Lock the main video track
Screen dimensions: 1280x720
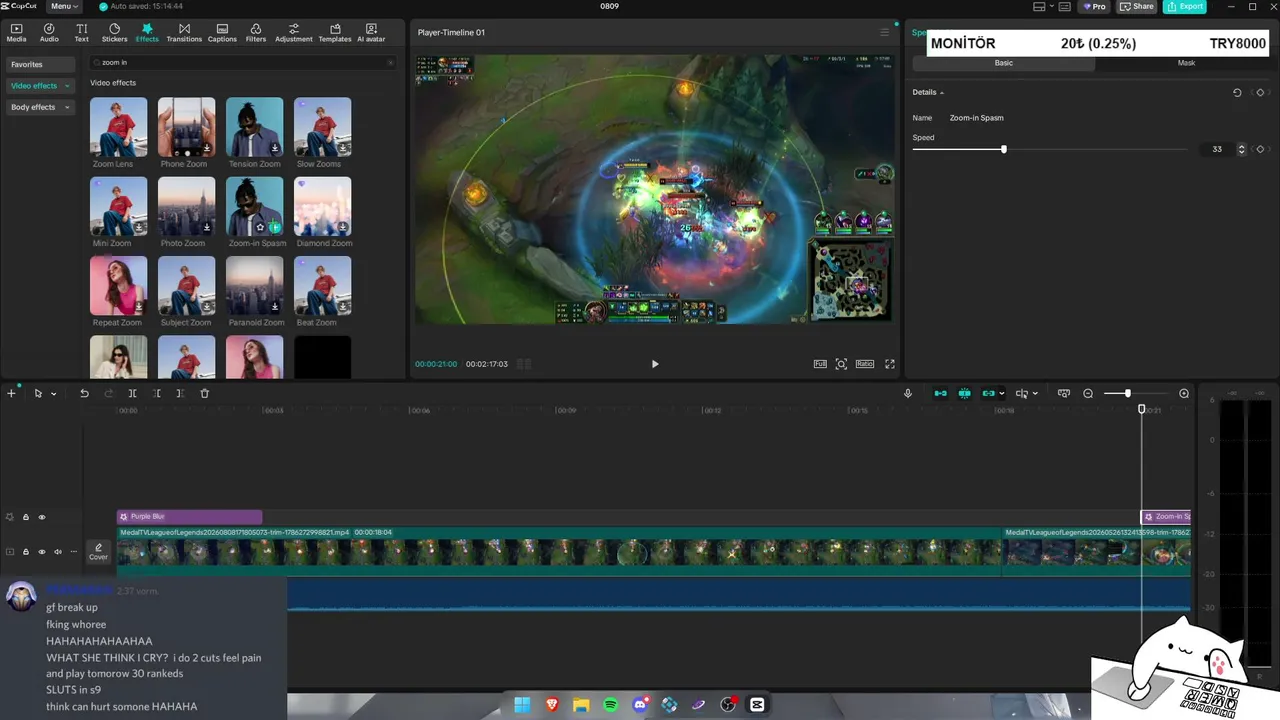click(26, 551)
